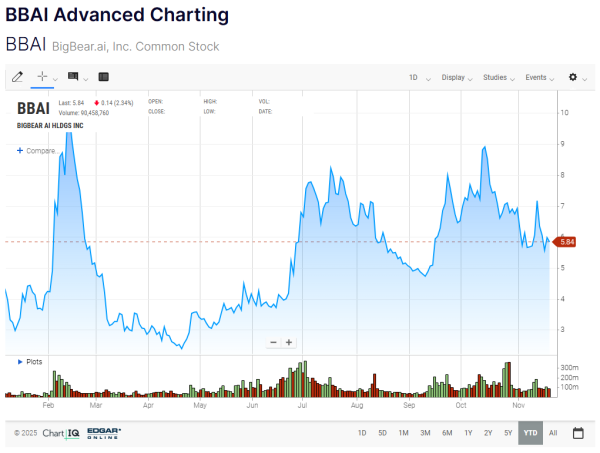Image resolution: width=600 pixels, height=453 pixels.
Task: Switch to the 6M time range
Action: click(447, 433)
